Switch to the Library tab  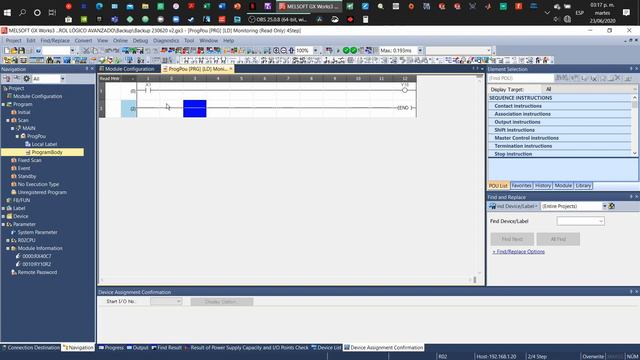pos(583,185)
